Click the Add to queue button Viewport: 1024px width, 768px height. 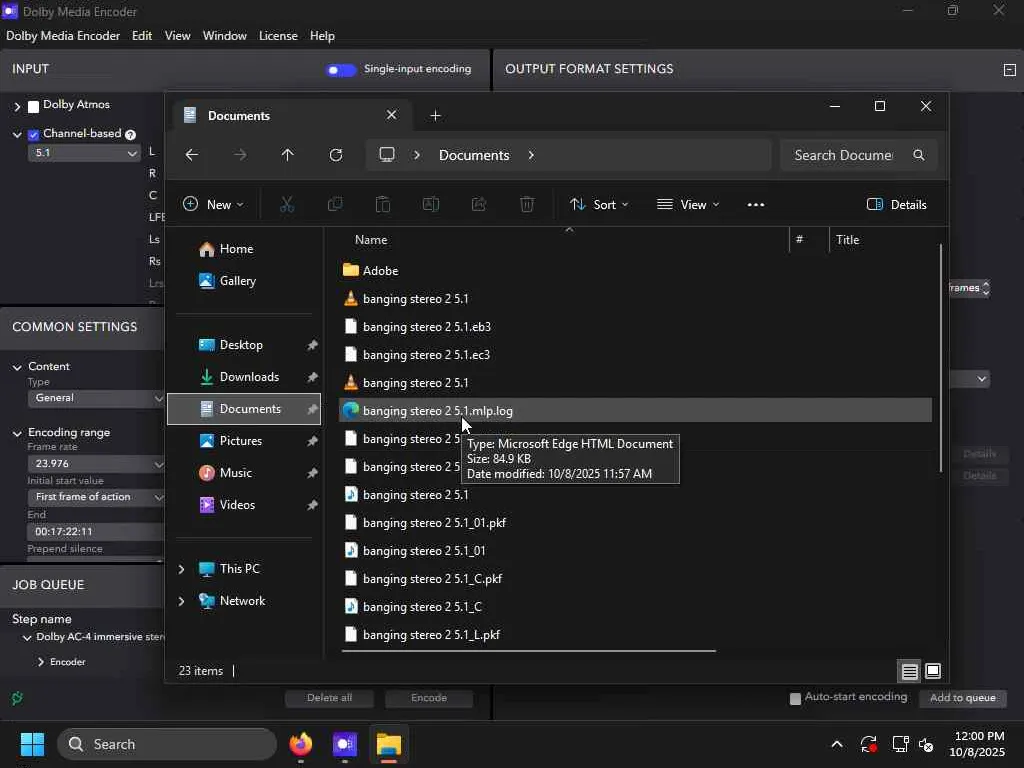tap(963, 698)
